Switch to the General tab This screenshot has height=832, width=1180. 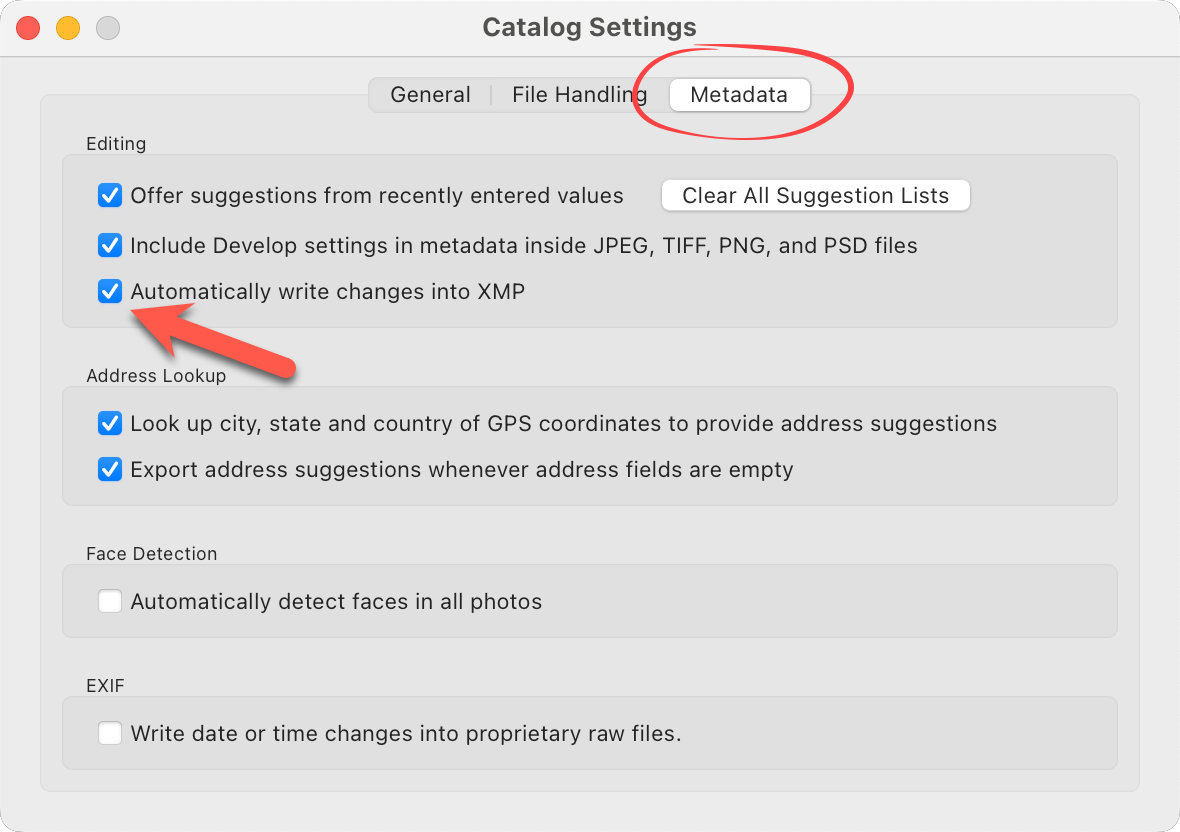point(430,95)
